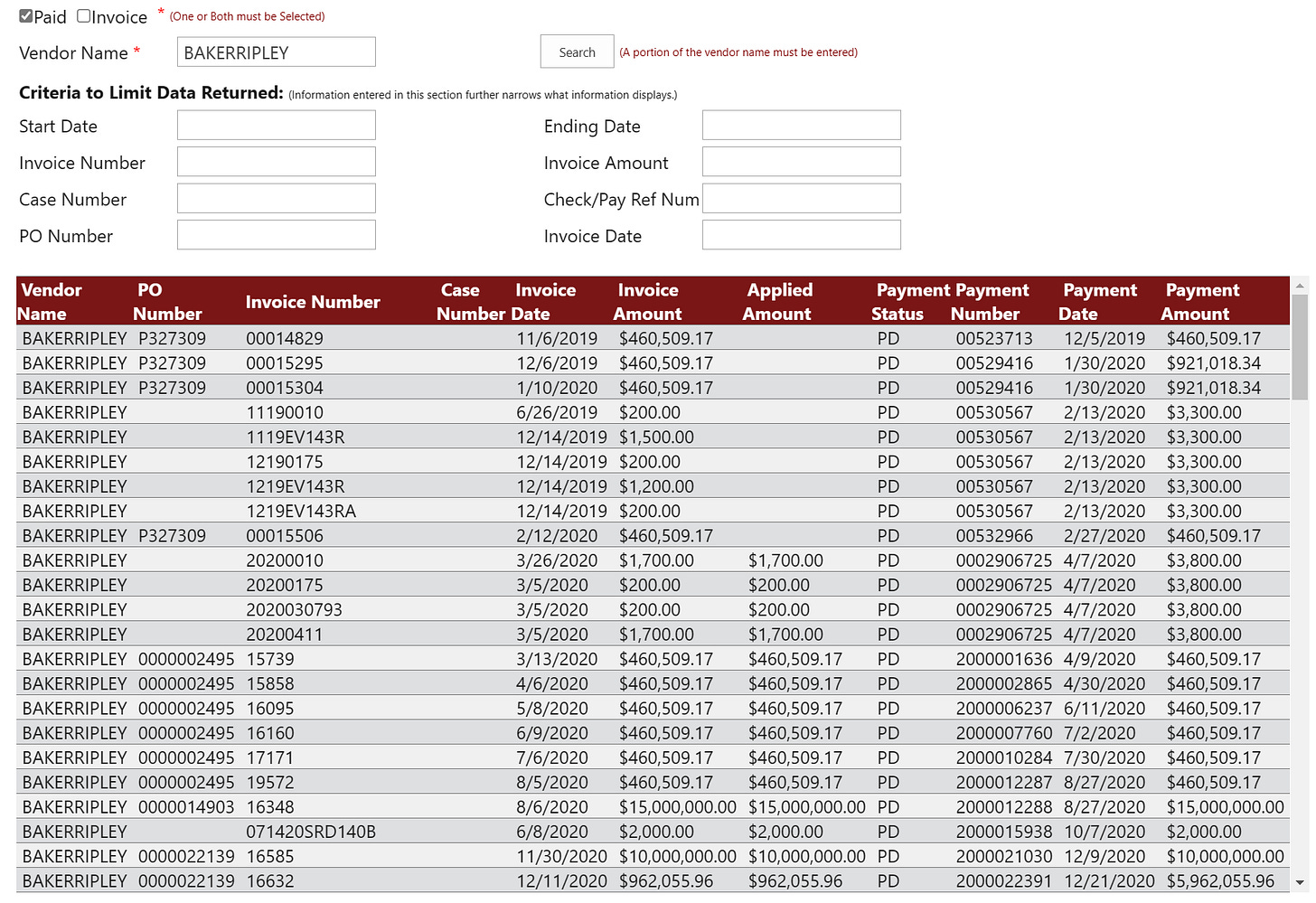Click invoice number 16585
The width and height of the screenshot is (1316, 903).
(x=270, y=857)
